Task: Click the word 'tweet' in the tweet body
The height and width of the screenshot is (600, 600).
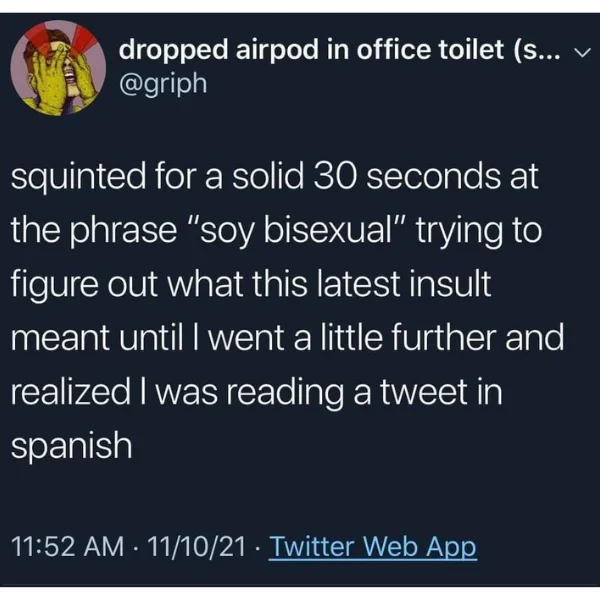Action: (x=423, y=392)
